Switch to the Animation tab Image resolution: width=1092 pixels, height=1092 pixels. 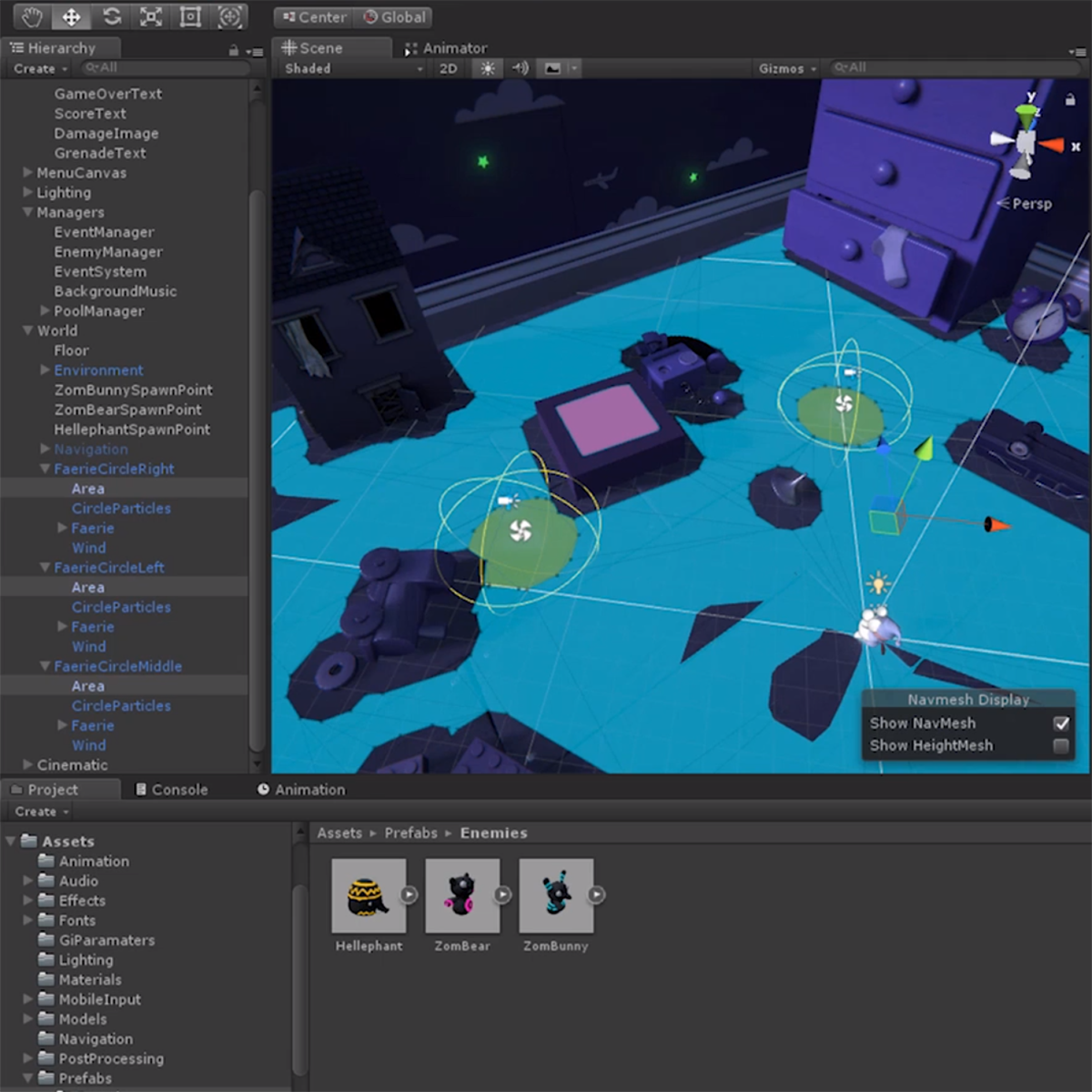(301, 790)
